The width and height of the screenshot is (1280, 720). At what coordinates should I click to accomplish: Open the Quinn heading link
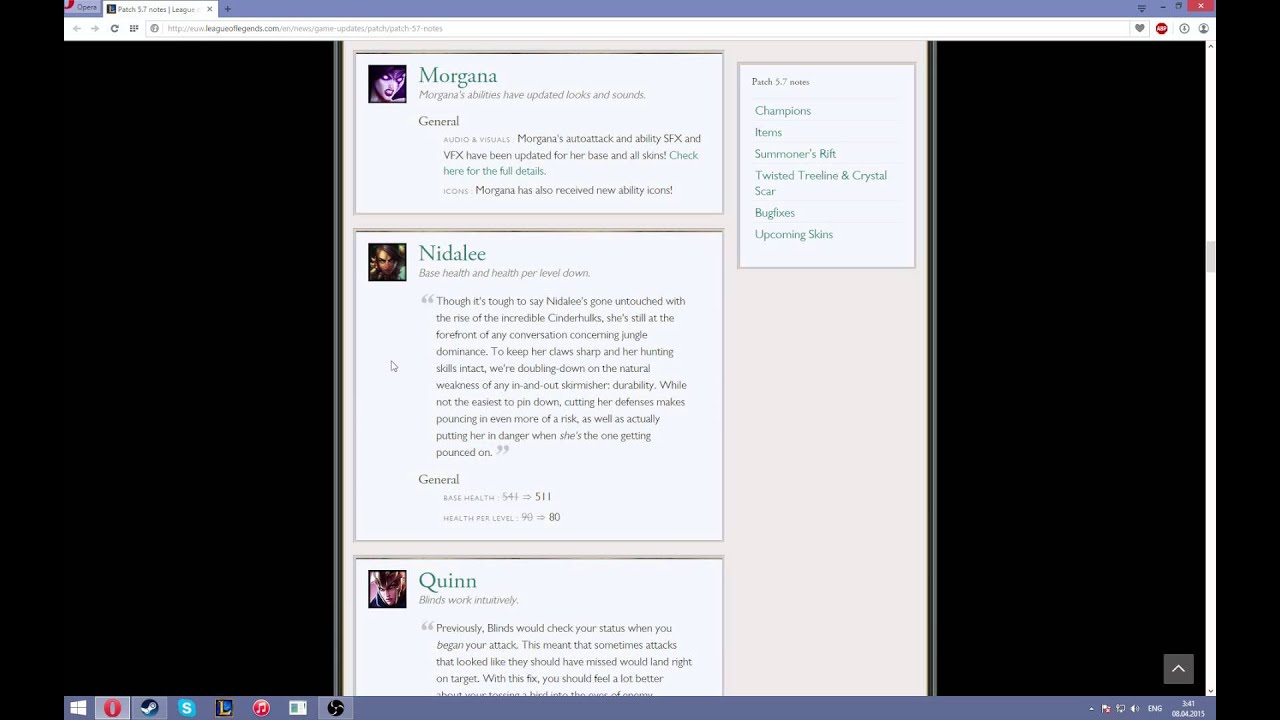tap(447, 581)
